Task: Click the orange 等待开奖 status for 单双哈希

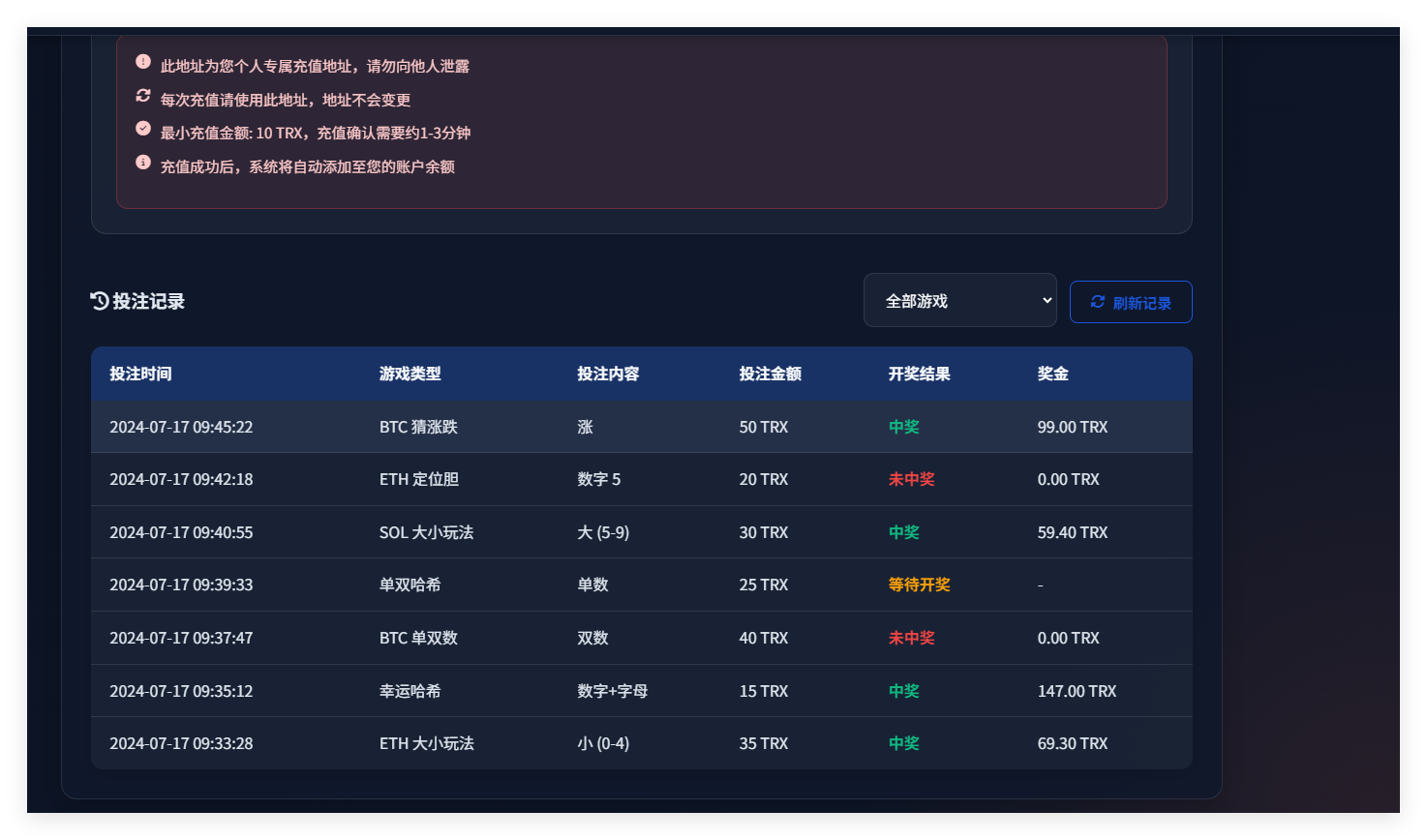Action: [x=919, y=585]
